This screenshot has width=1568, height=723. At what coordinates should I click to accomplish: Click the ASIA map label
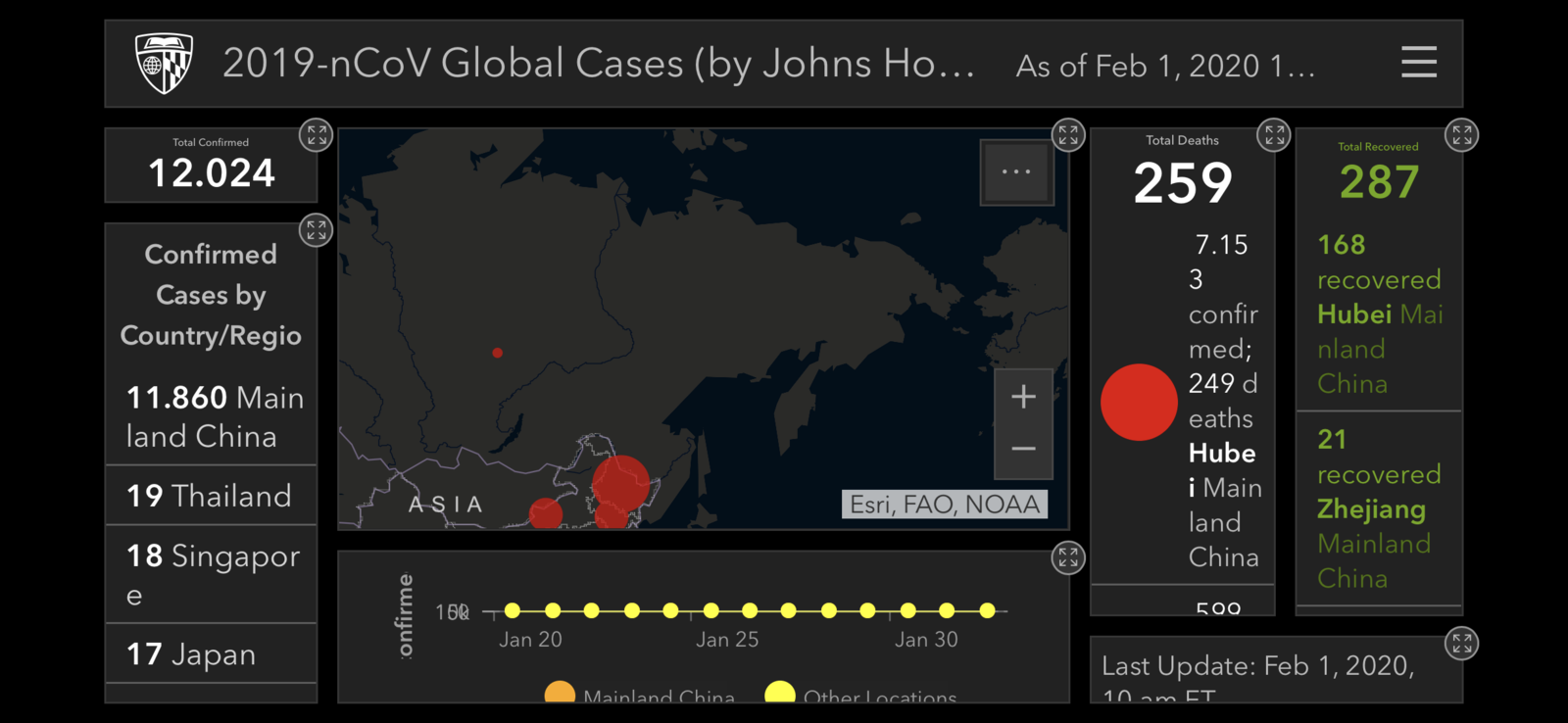[x=446, y=505]
